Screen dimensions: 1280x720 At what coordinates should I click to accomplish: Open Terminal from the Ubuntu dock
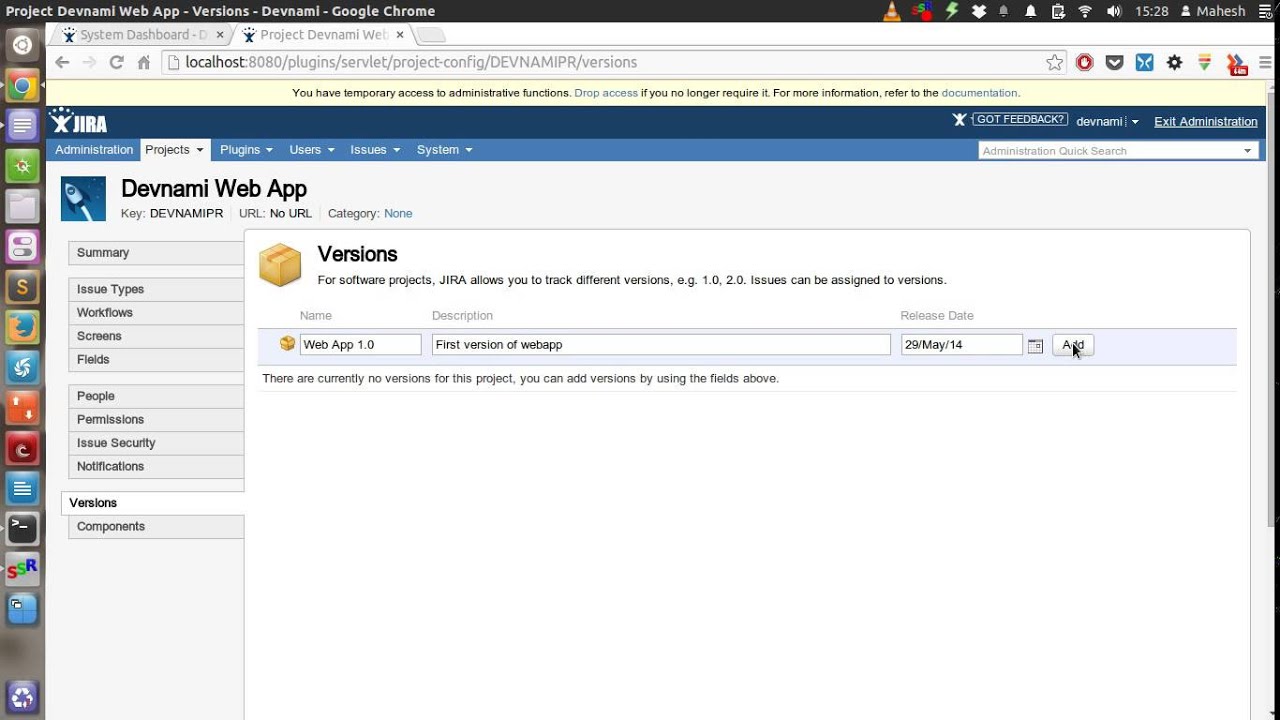(x=22, y=528)
